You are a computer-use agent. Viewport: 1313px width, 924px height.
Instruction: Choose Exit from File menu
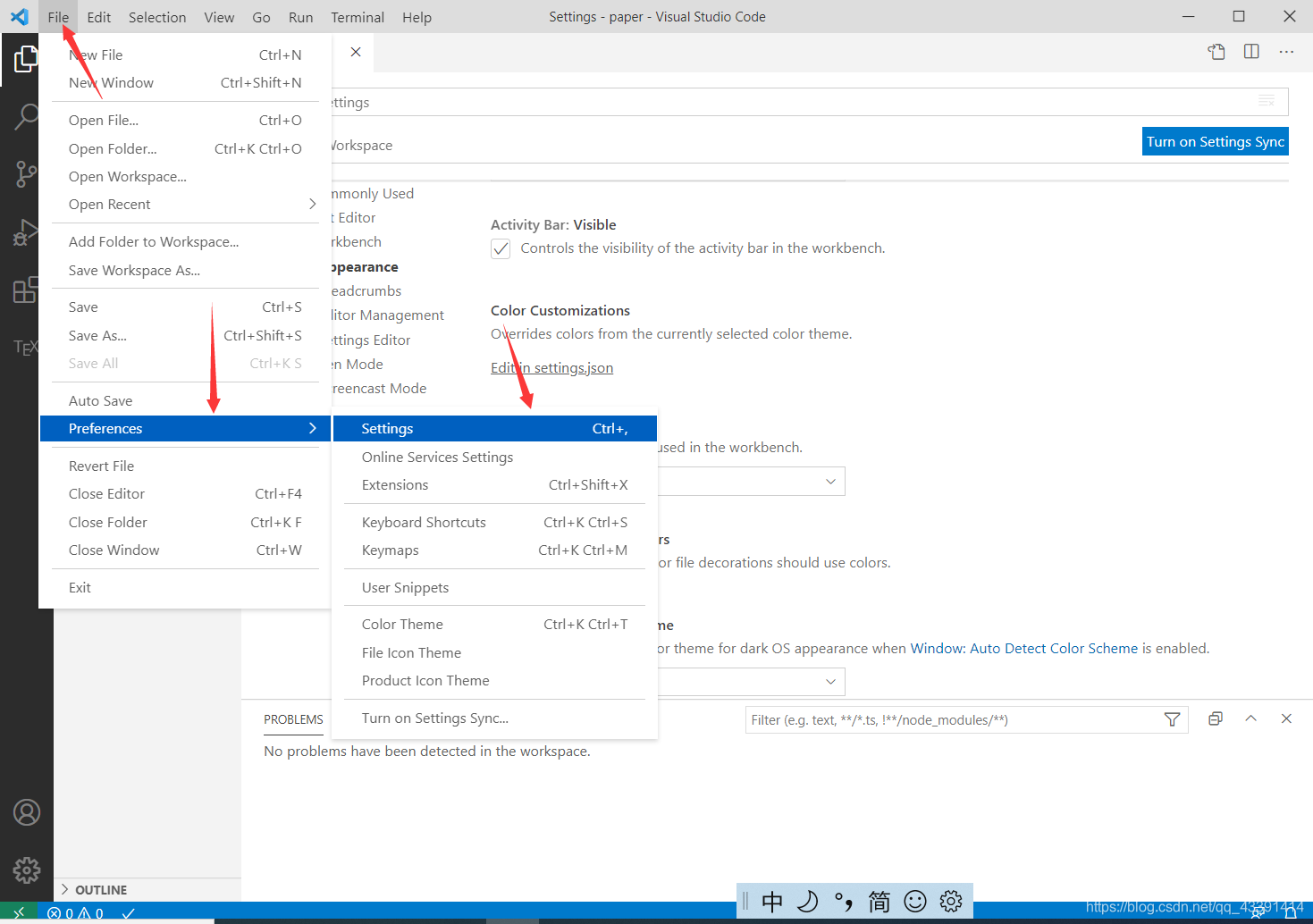click(185, 587)
